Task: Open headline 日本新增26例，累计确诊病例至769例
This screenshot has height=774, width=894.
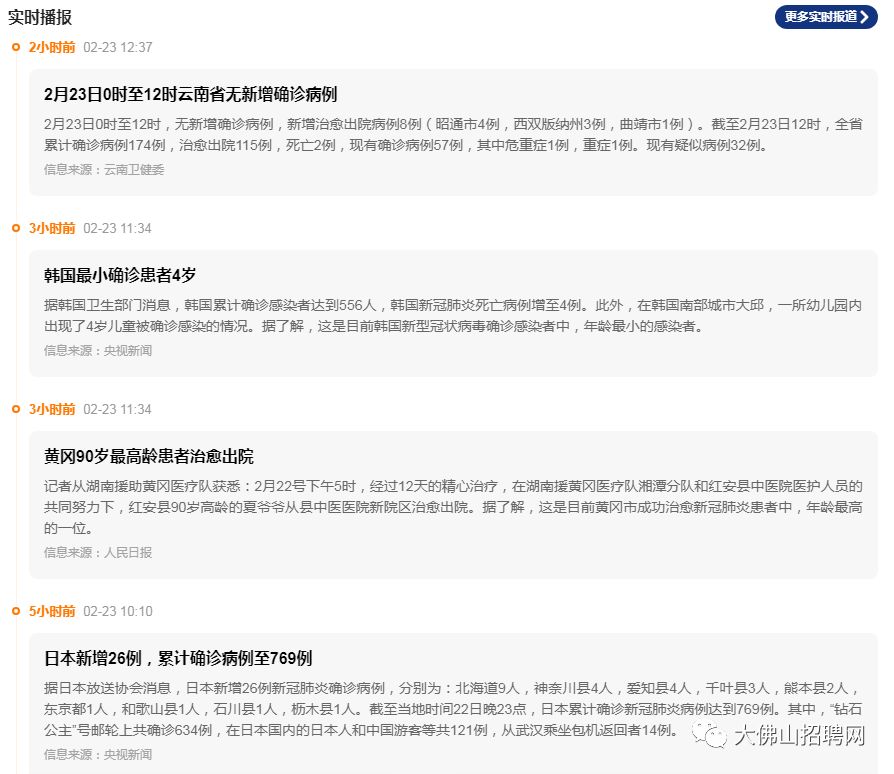Action: [x=178, y=658]
